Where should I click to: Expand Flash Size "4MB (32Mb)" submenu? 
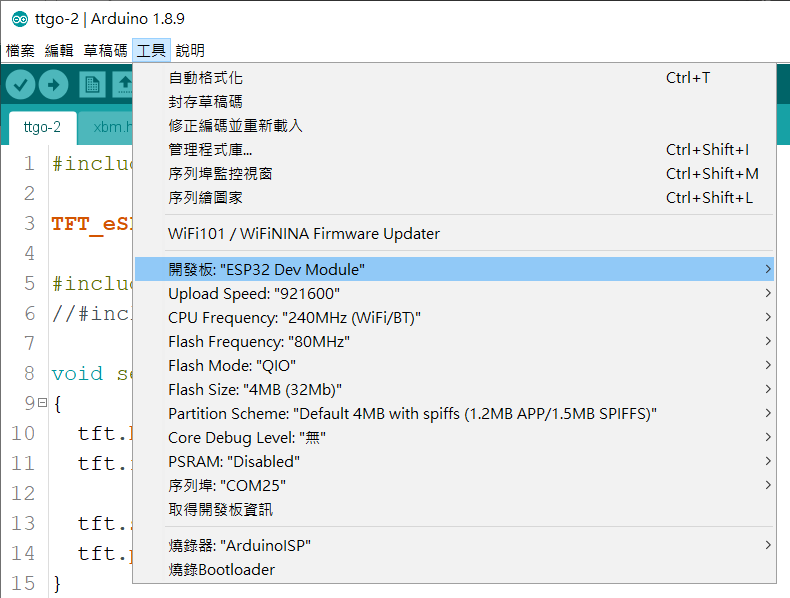pyautogui.click(x=454, y=389)
